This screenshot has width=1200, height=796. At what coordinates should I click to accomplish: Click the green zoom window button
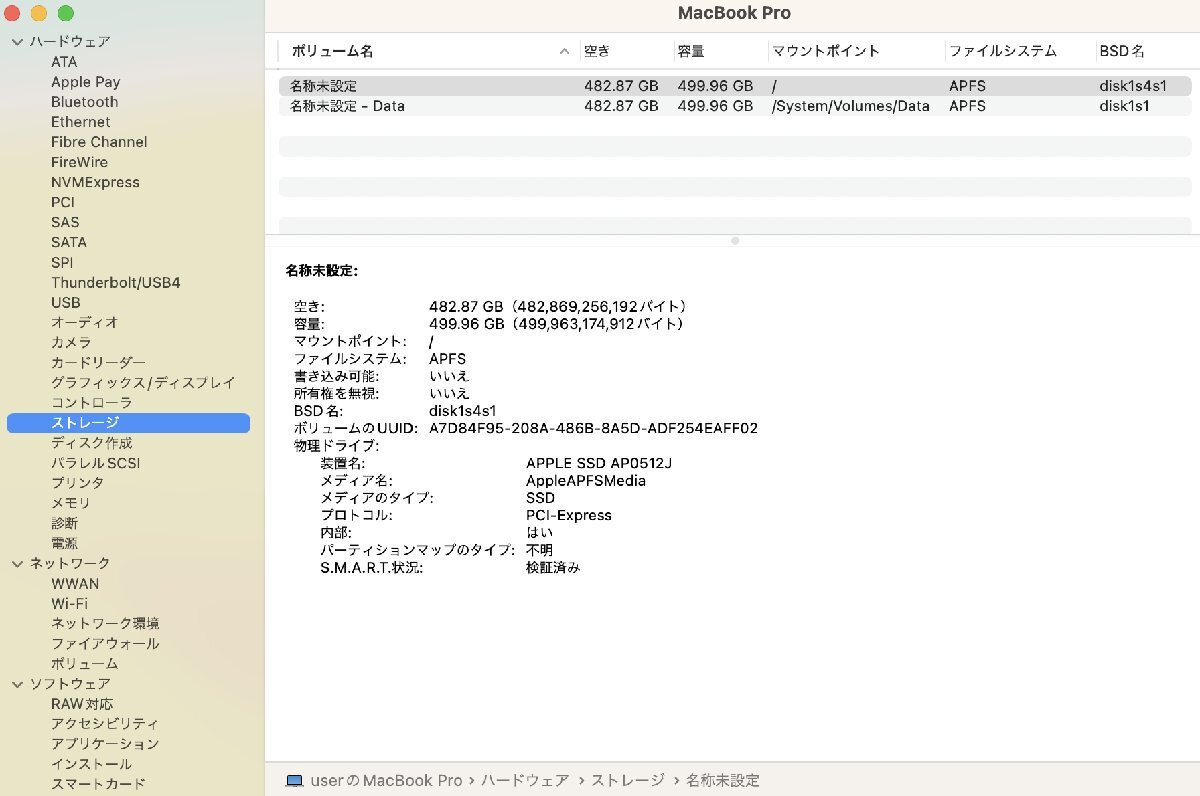click(x=65, y=13)
